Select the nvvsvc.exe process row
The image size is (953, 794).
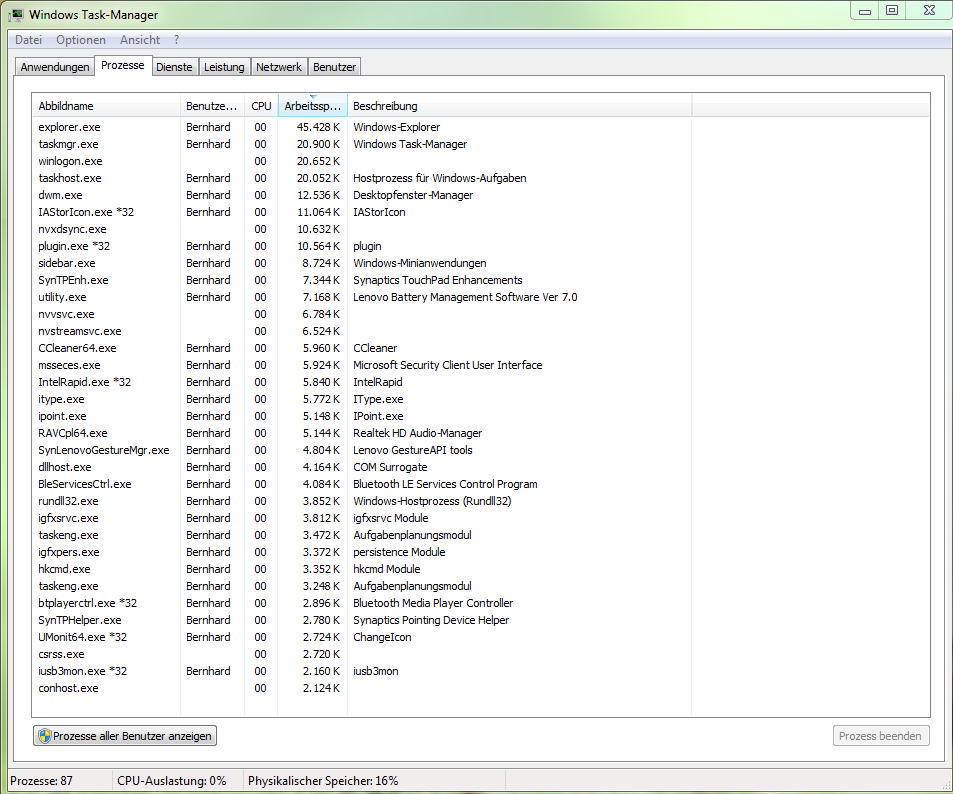click(x=362, y=314)
